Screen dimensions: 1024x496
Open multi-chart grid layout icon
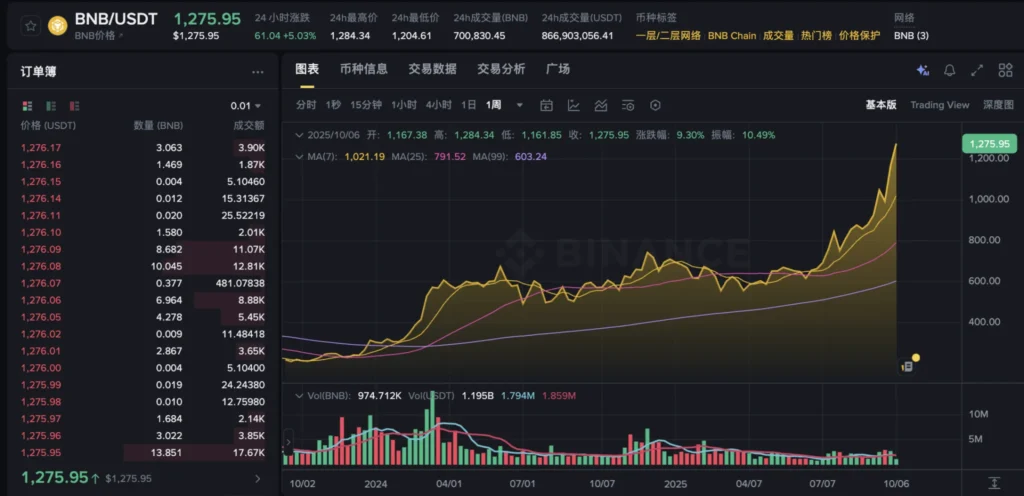pyautogui.click(x=1006, y=70)
